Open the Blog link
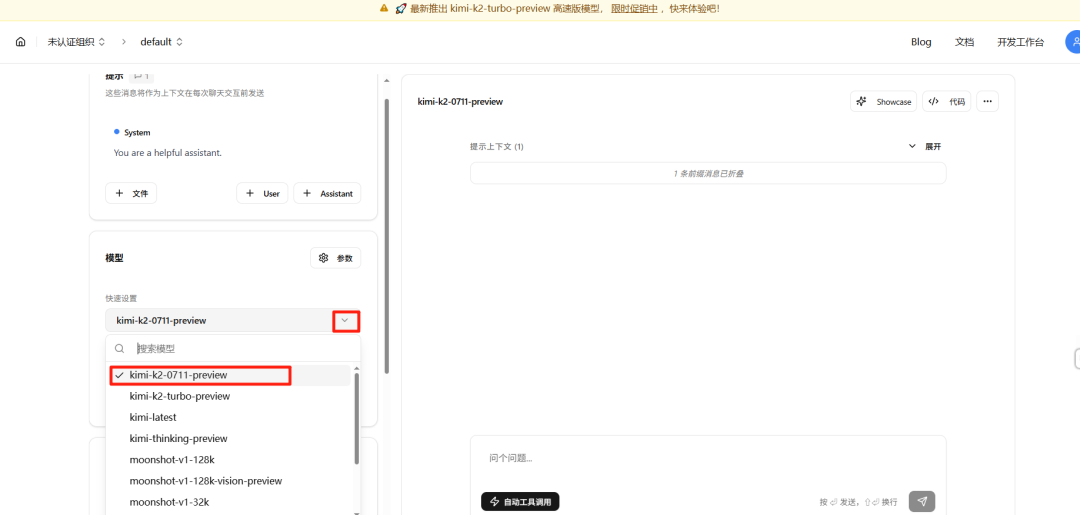 921,42
